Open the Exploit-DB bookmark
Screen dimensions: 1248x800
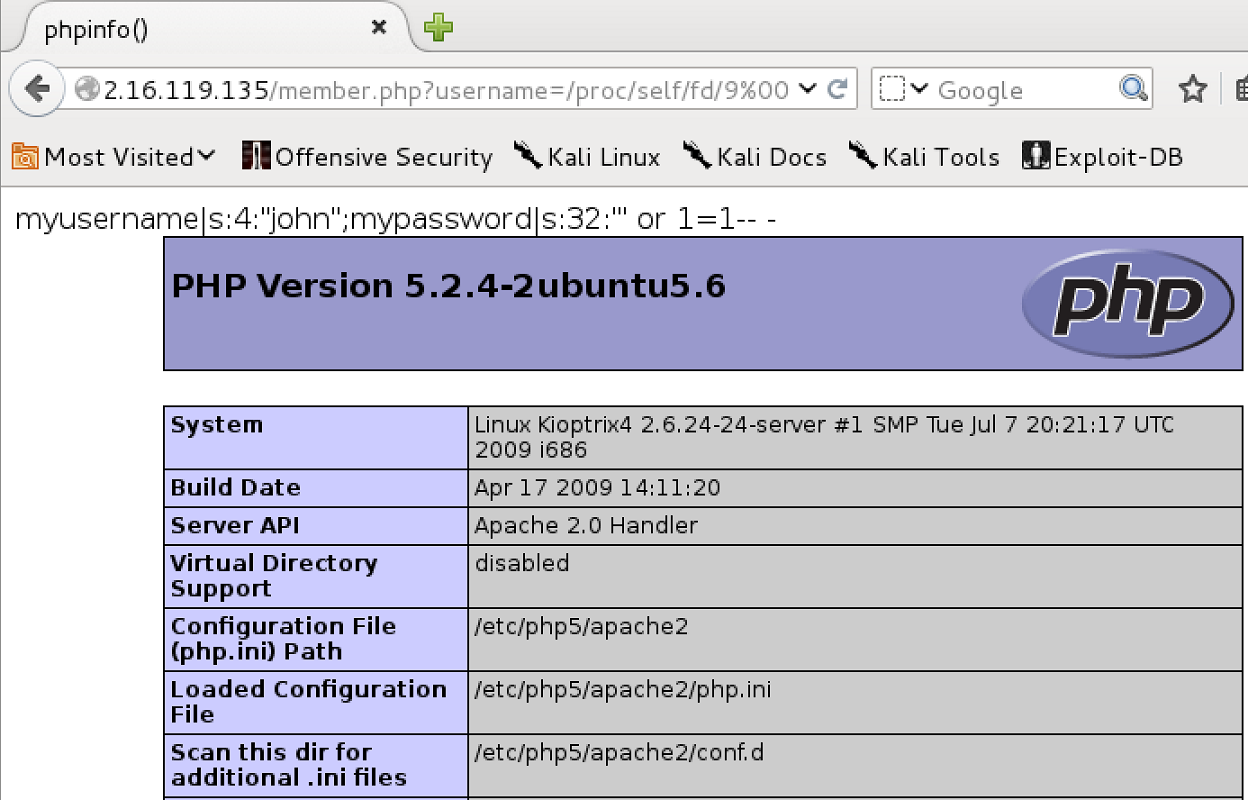pos(1102,157)
